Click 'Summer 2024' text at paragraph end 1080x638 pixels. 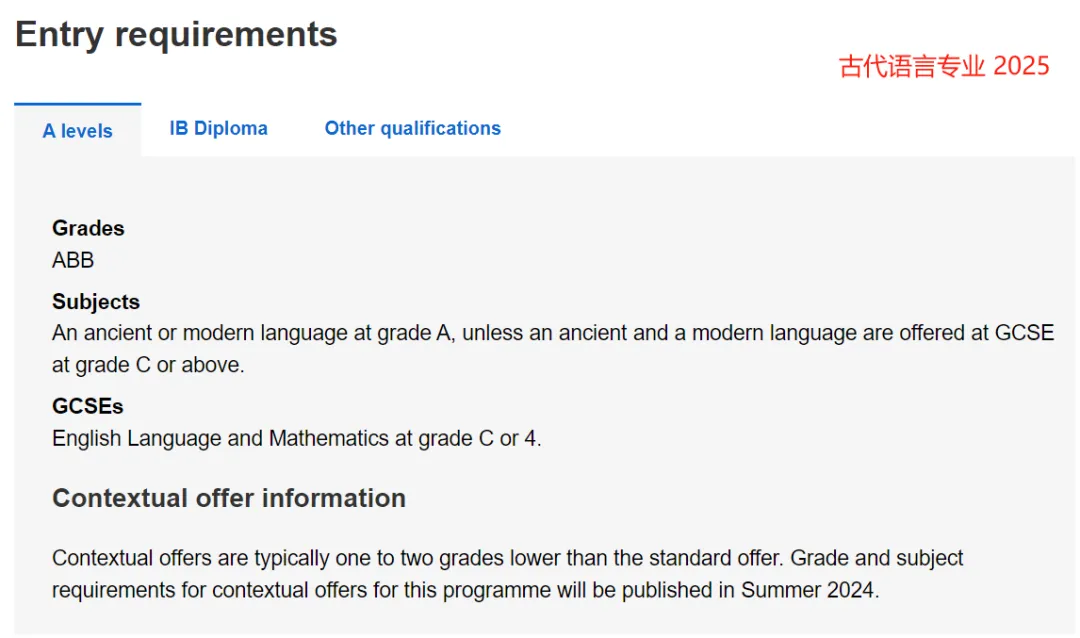(809, 590)
